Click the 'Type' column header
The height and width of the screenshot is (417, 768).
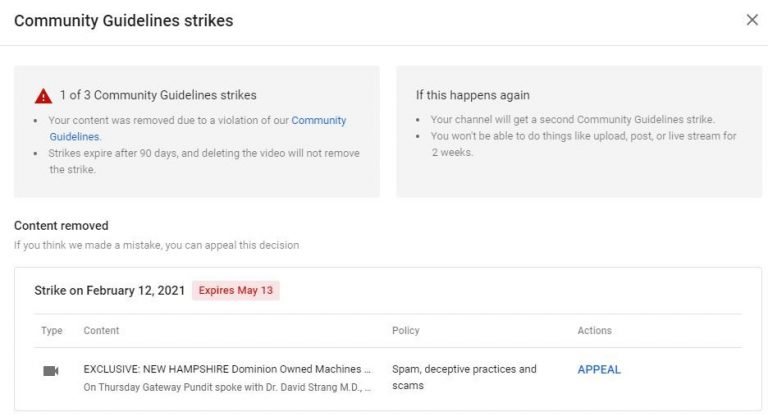click(x=51, y=331)
